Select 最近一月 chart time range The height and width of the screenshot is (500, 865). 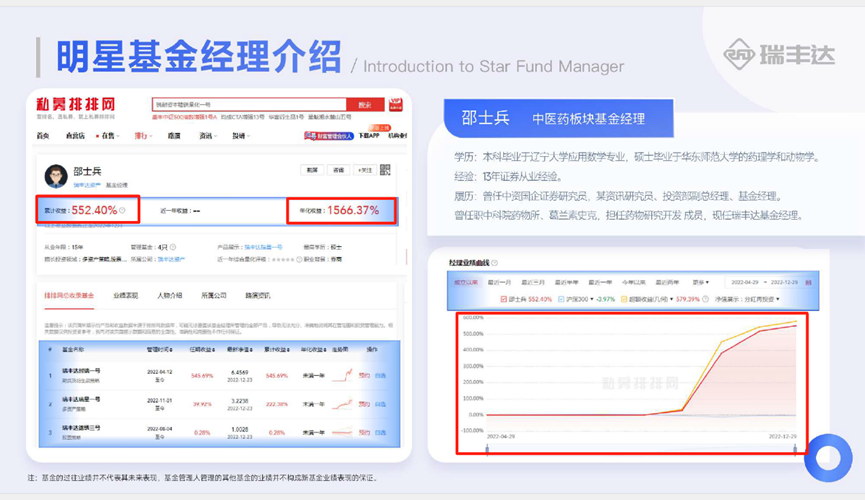point(499,283)
